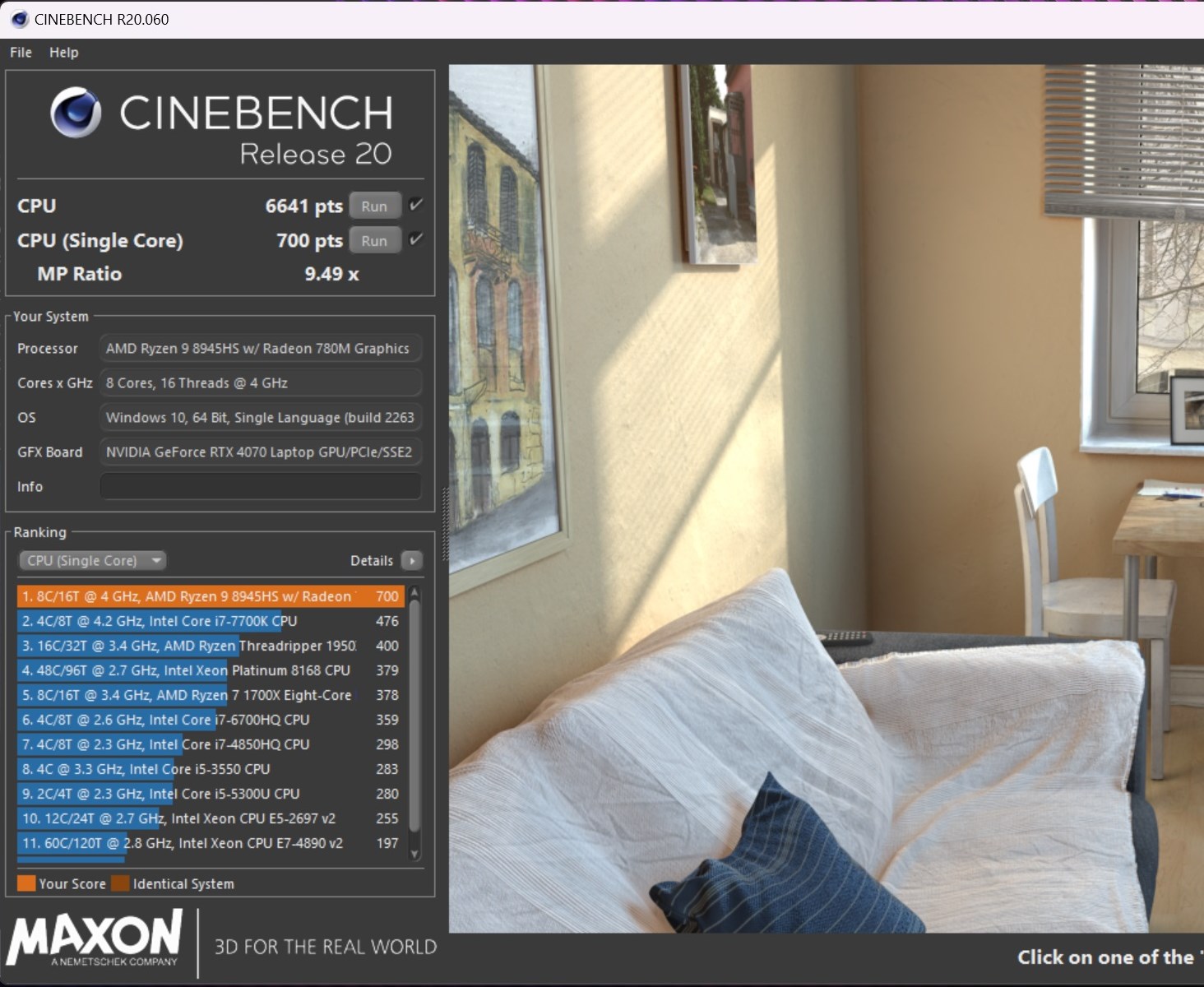Toggle the CPU test checkbox
The width and height of the screenshot is (1204, 987).
click(416, 205)
